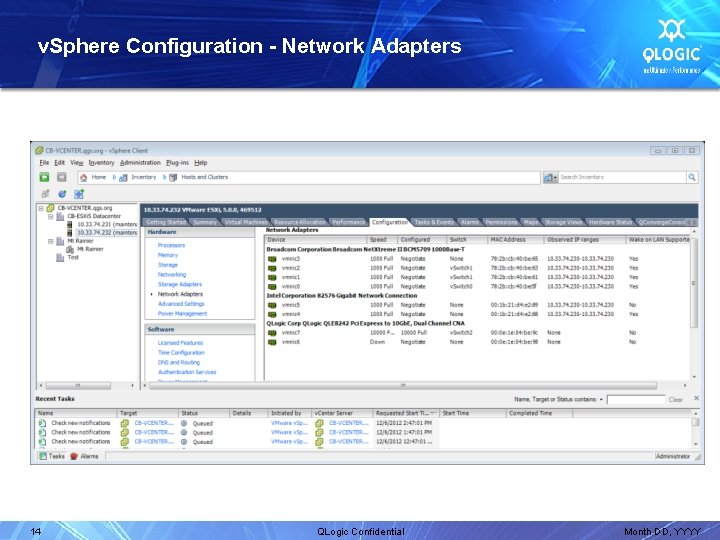
Task: Click the CB-VCENTER.qgs.org tree node icon
Action: point(51,208)
